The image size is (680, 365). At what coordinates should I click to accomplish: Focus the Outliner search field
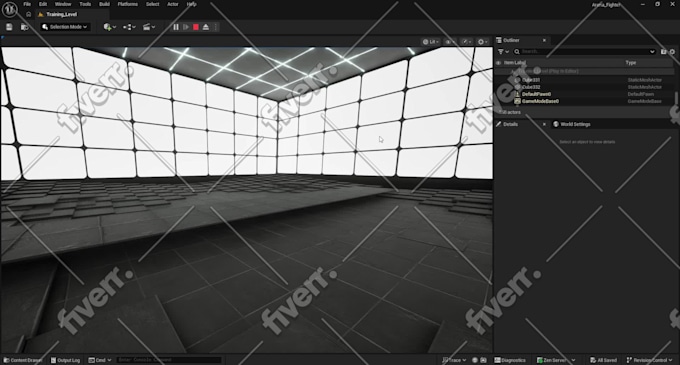584,52
